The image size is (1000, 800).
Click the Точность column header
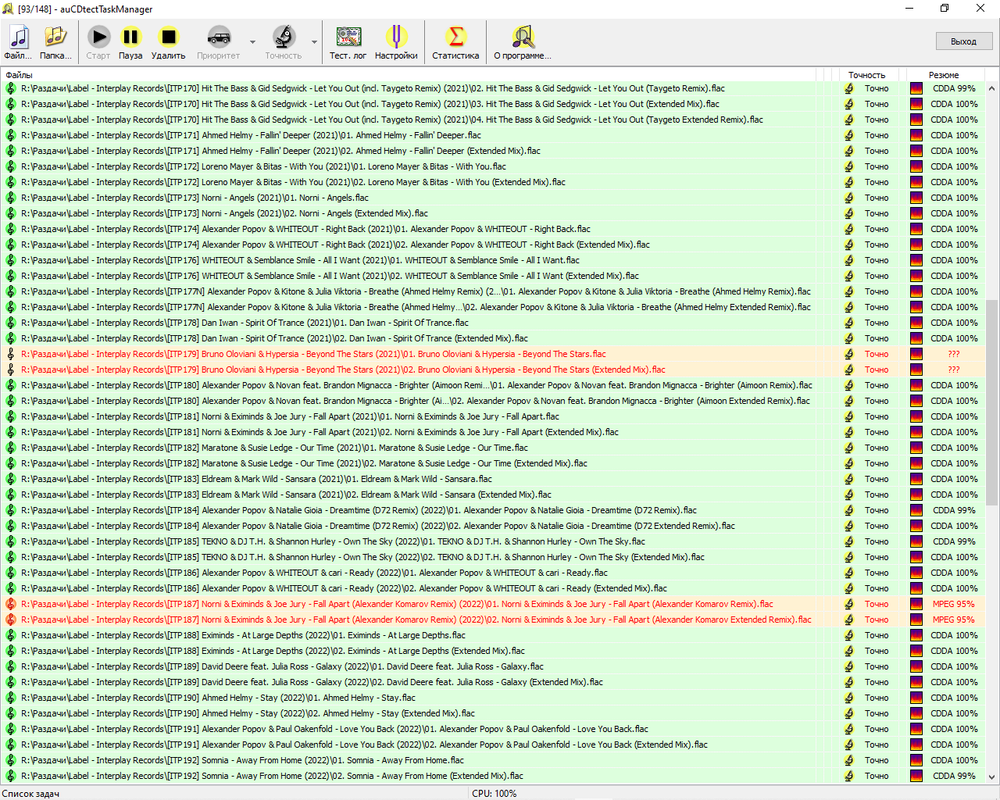tap(866, 75)
